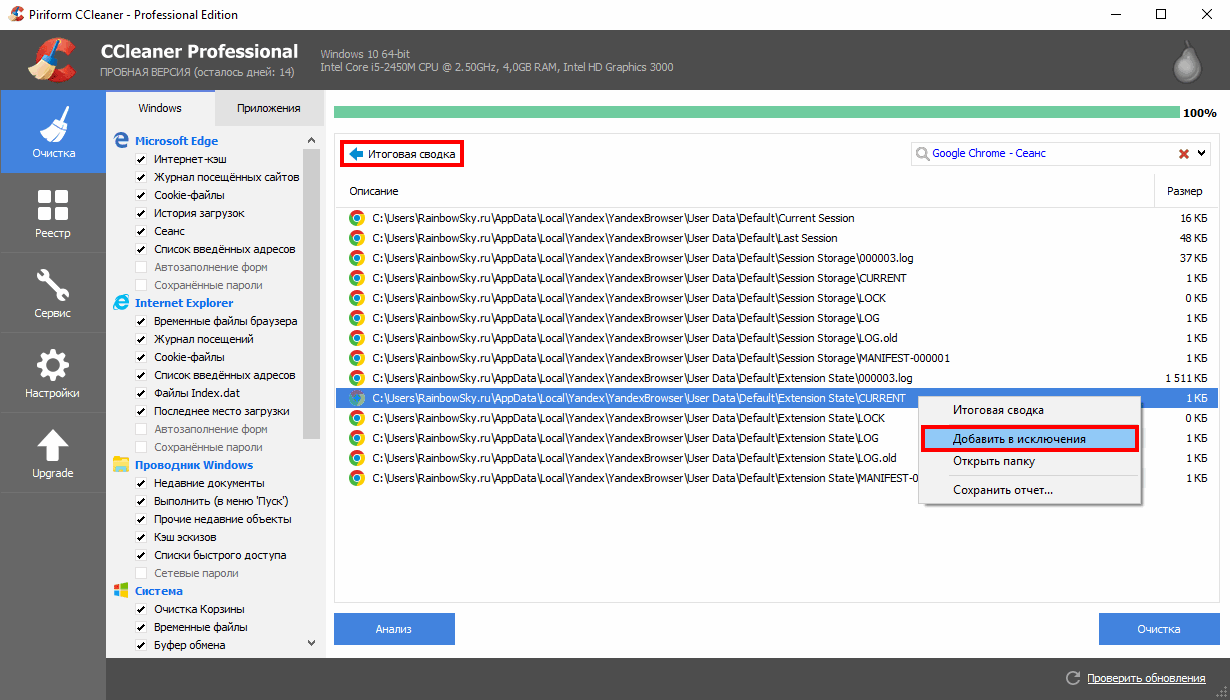
Task: Toggle Списки быстрого доступа checkbox
Action: [x=141, y=555]
